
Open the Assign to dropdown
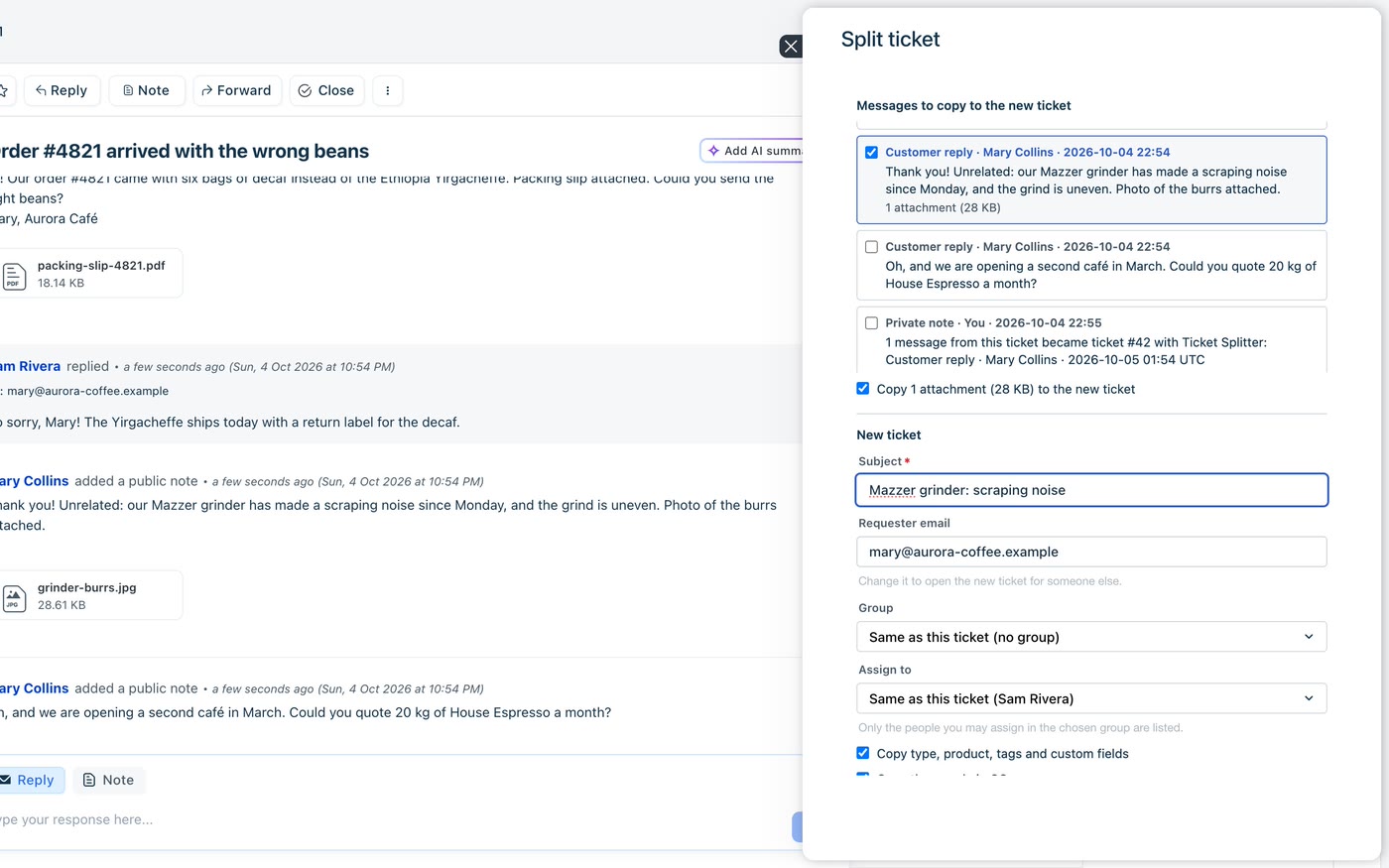point(1091,698)
